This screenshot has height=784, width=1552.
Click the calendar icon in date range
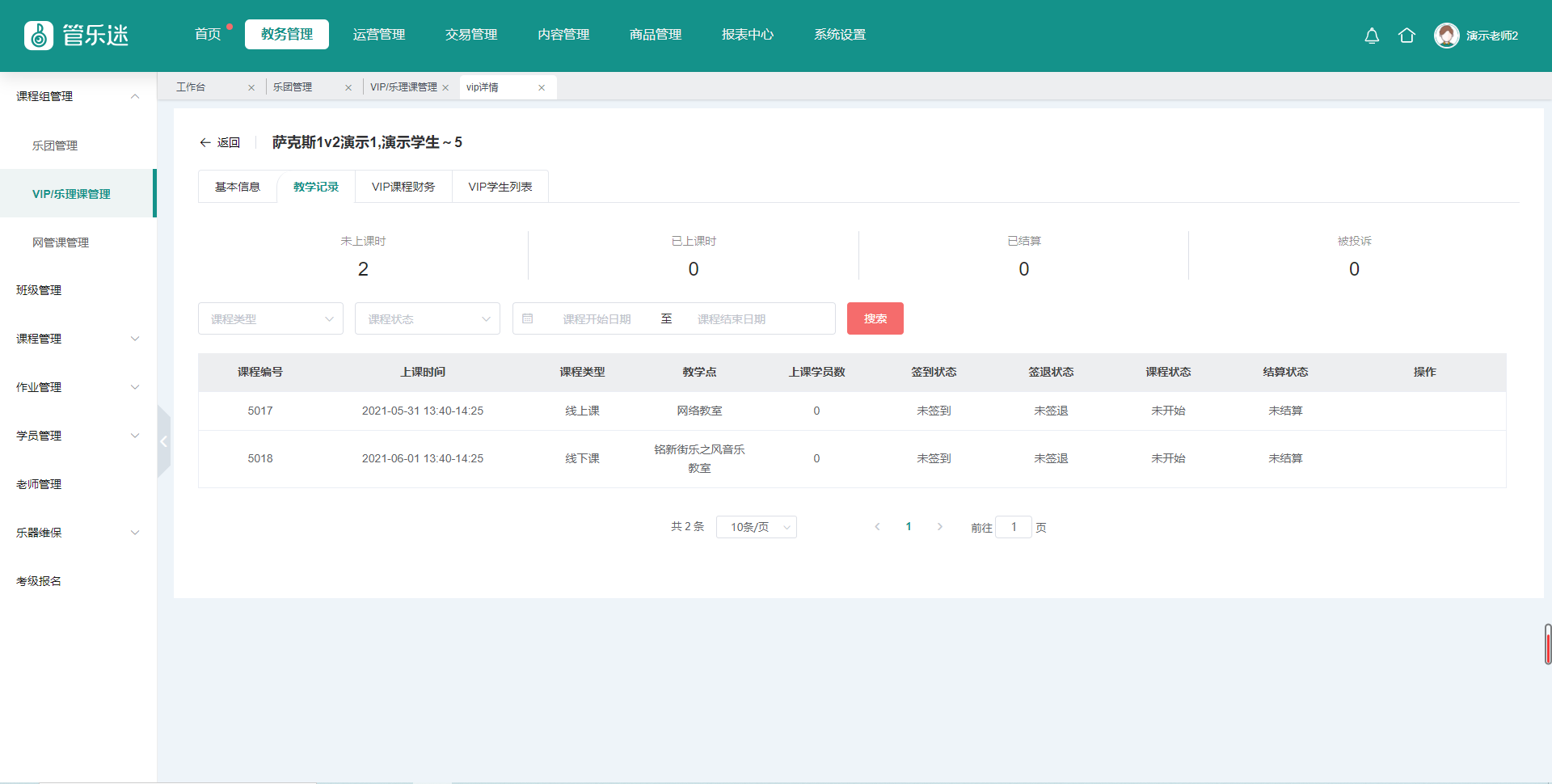point(528,318)
